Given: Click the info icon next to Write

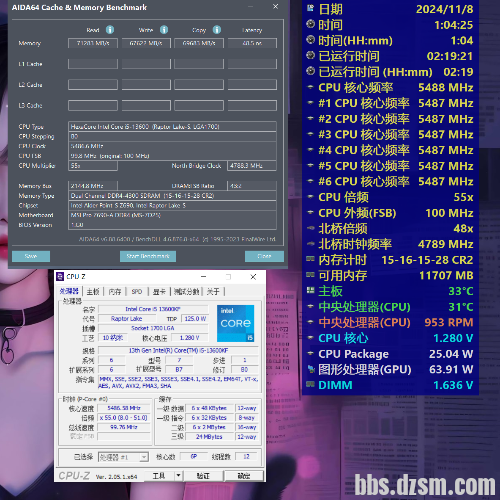Looking at the screenshot, I should pyautogui.click(x=164, y=30).
